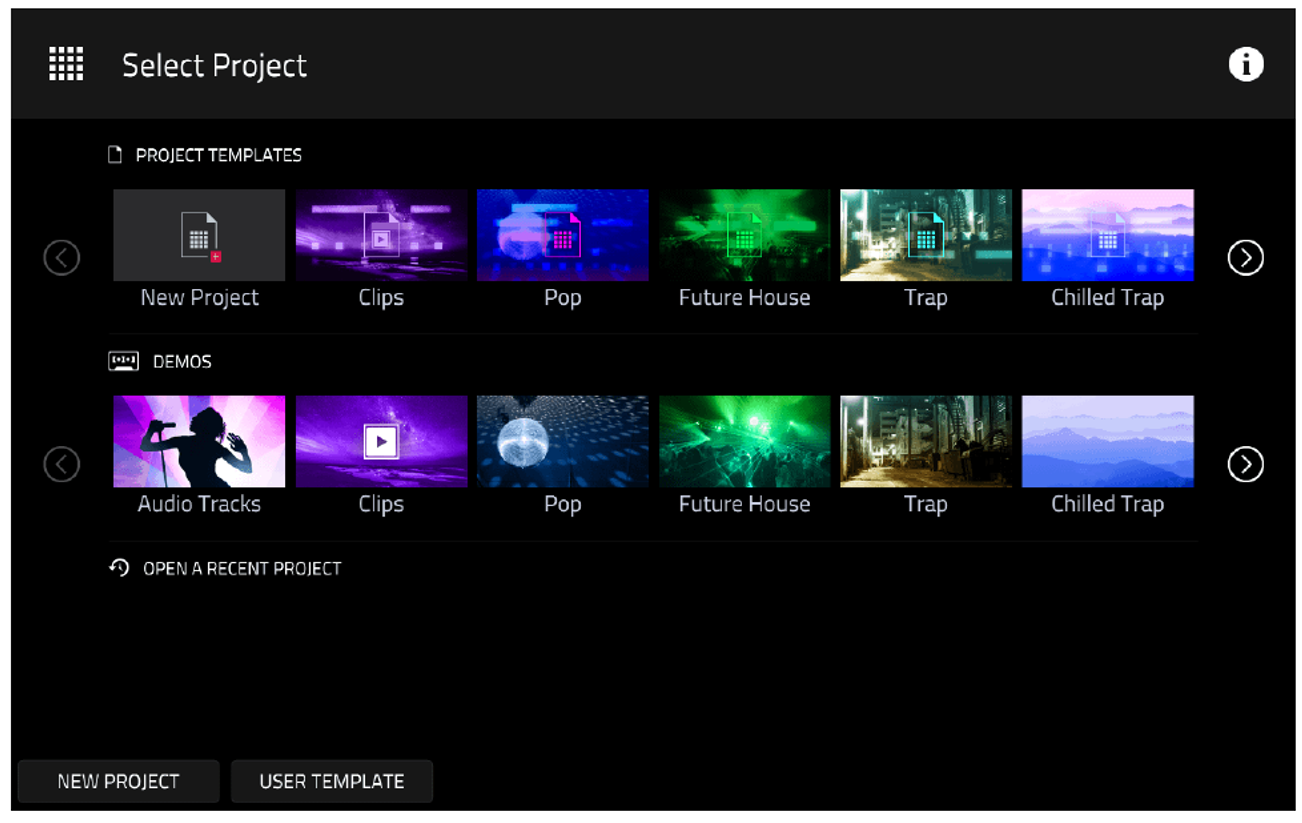The height and width of the screenshot is (823, 1302).
Task: Select the New Project template thumbnail
Action: coord(199,236)
